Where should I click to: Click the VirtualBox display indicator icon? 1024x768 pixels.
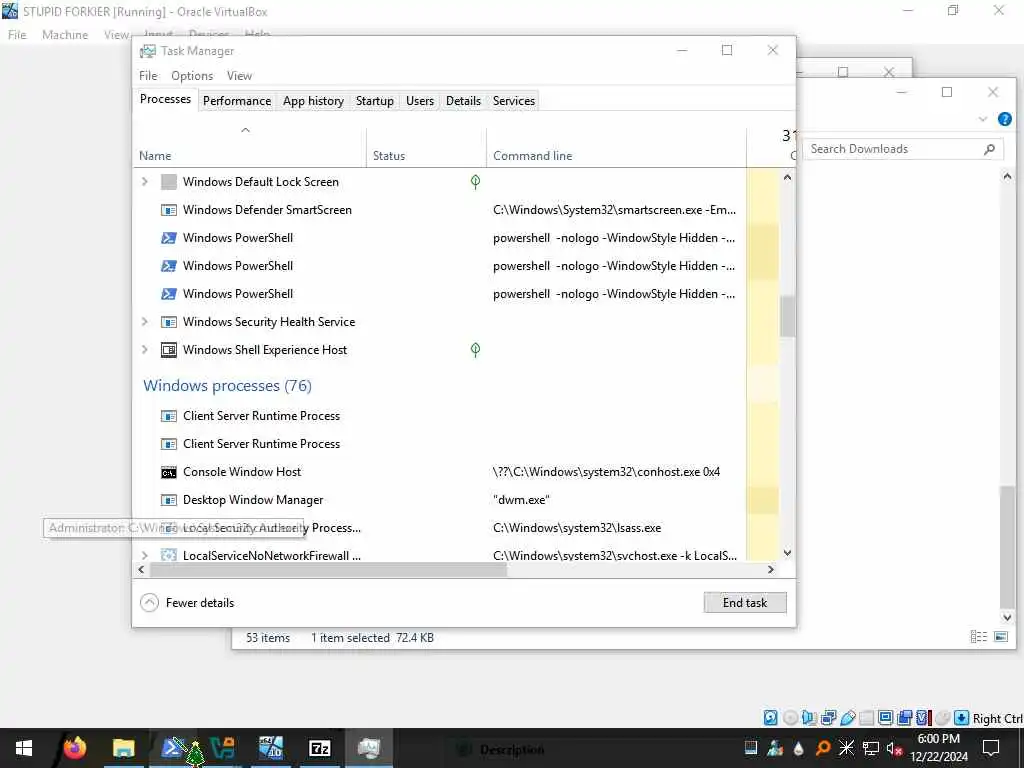click(x=886, y=718)
